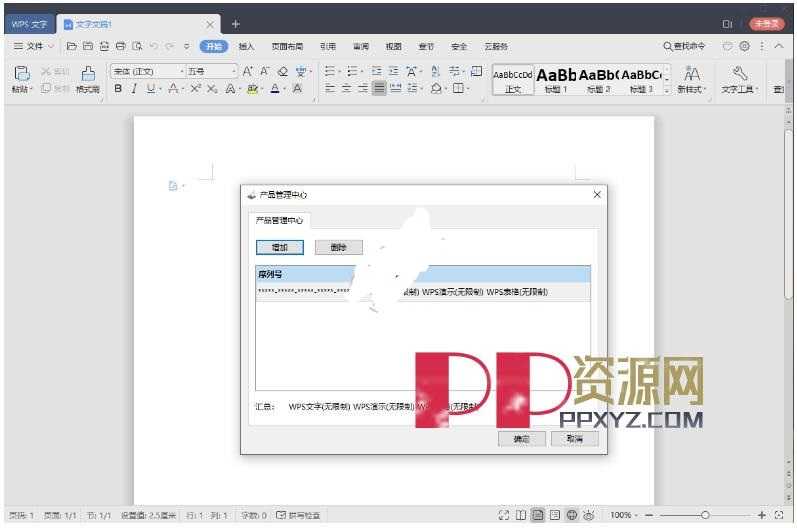The width and height of the screenshot is (797, 528).
Task: Click the 粘贴 paste icon
Action: tap(21, 74)
